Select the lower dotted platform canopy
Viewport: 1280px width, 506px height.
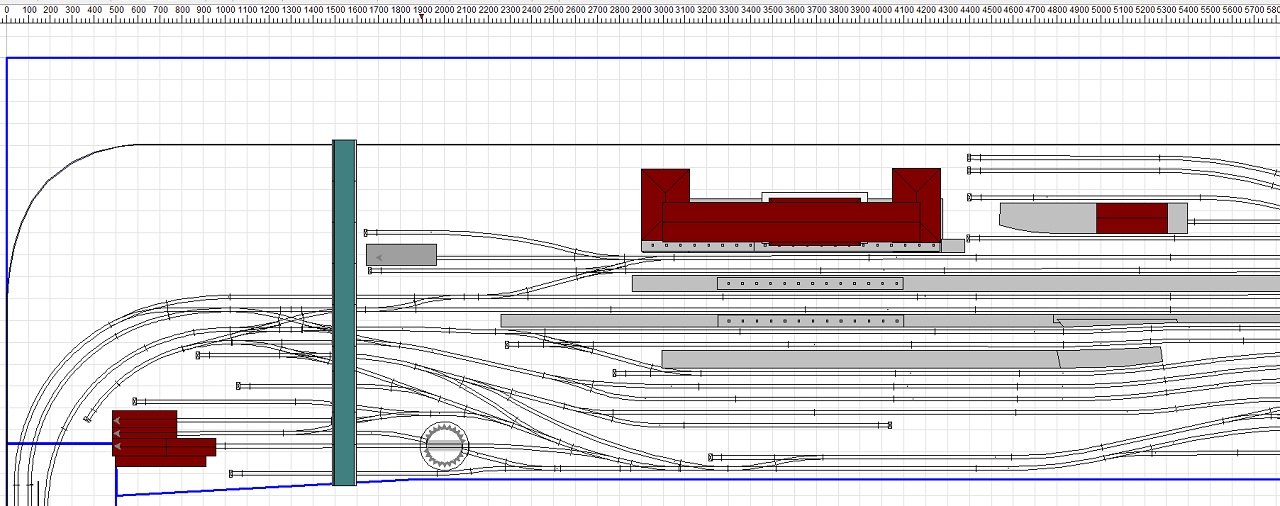810,321
